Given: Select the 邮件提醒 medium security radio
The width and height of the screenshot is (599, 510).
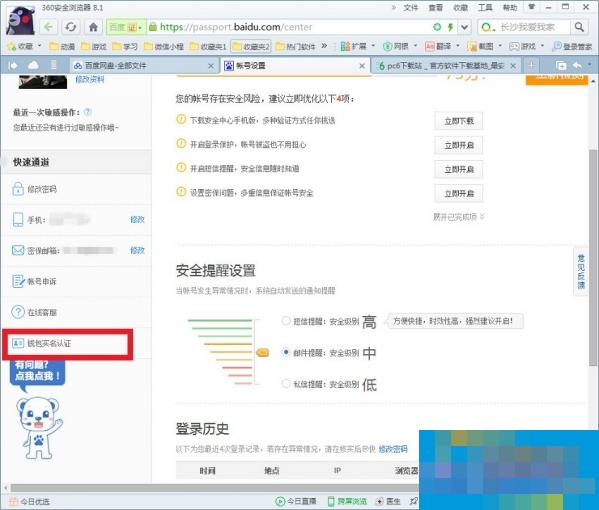Looking at the screenshot, I should pos(285,352).
